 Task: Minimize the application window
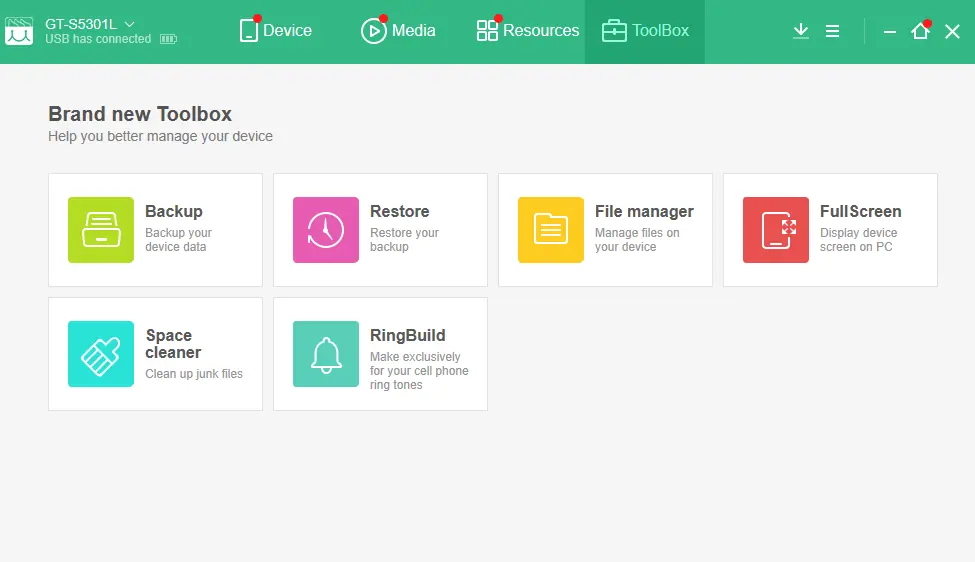(890, 31)
